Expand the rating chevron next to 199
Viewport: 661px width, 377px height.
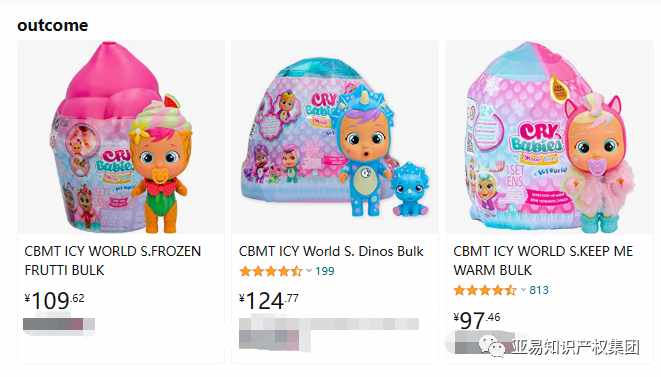point(309,271)
